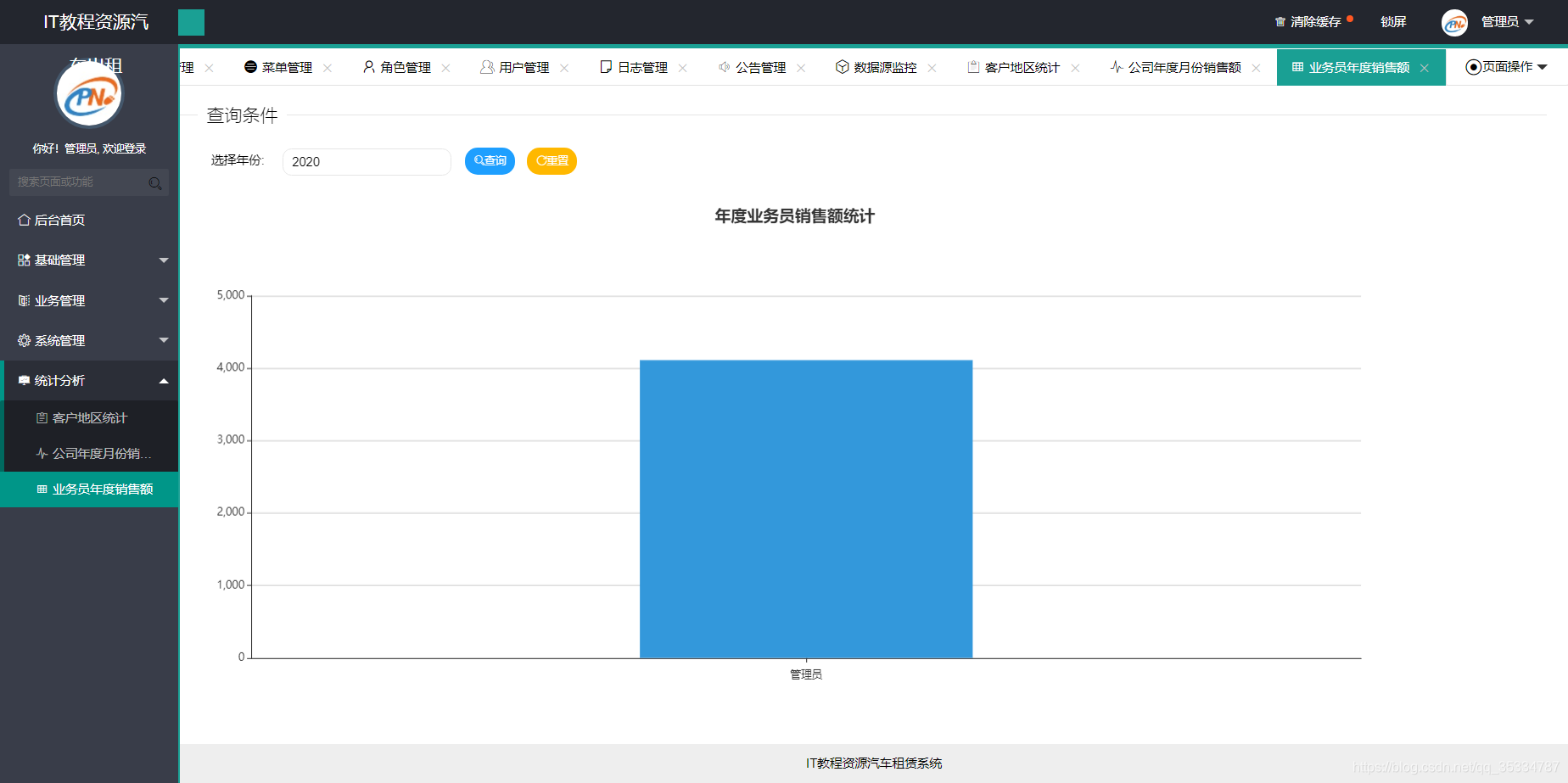Switch to the 用户管理 tab

524,67
